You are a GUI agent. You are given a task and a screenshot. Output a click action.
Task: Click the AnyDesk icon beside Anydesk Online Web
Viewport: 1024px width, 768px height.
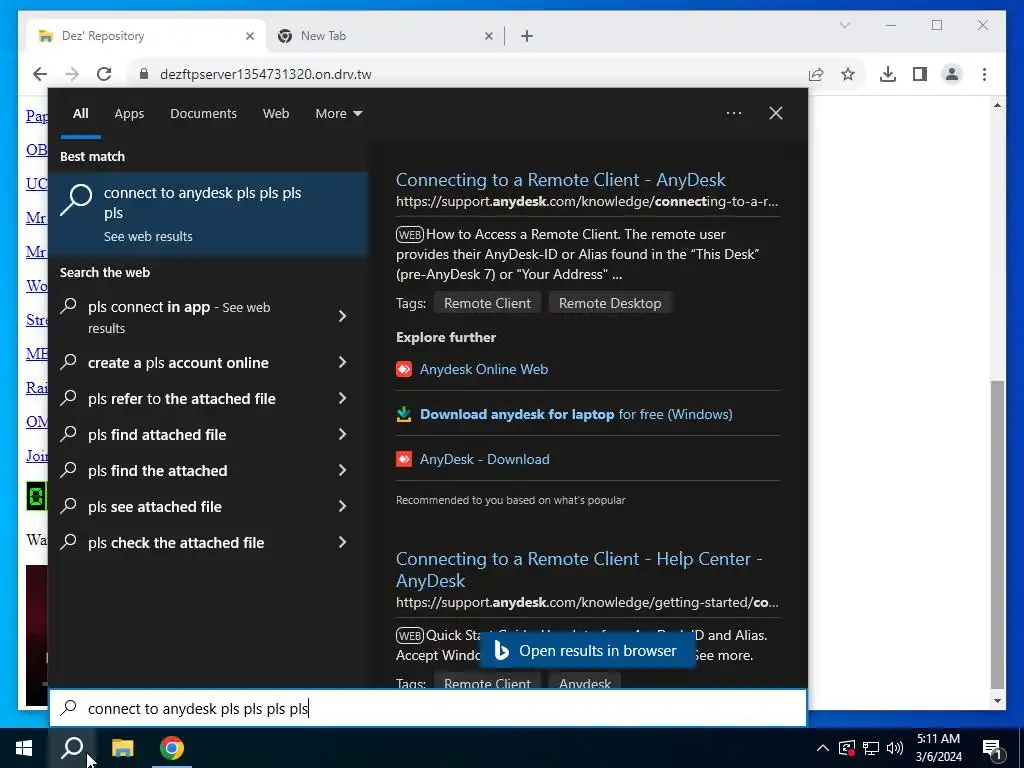pos(404,369)
